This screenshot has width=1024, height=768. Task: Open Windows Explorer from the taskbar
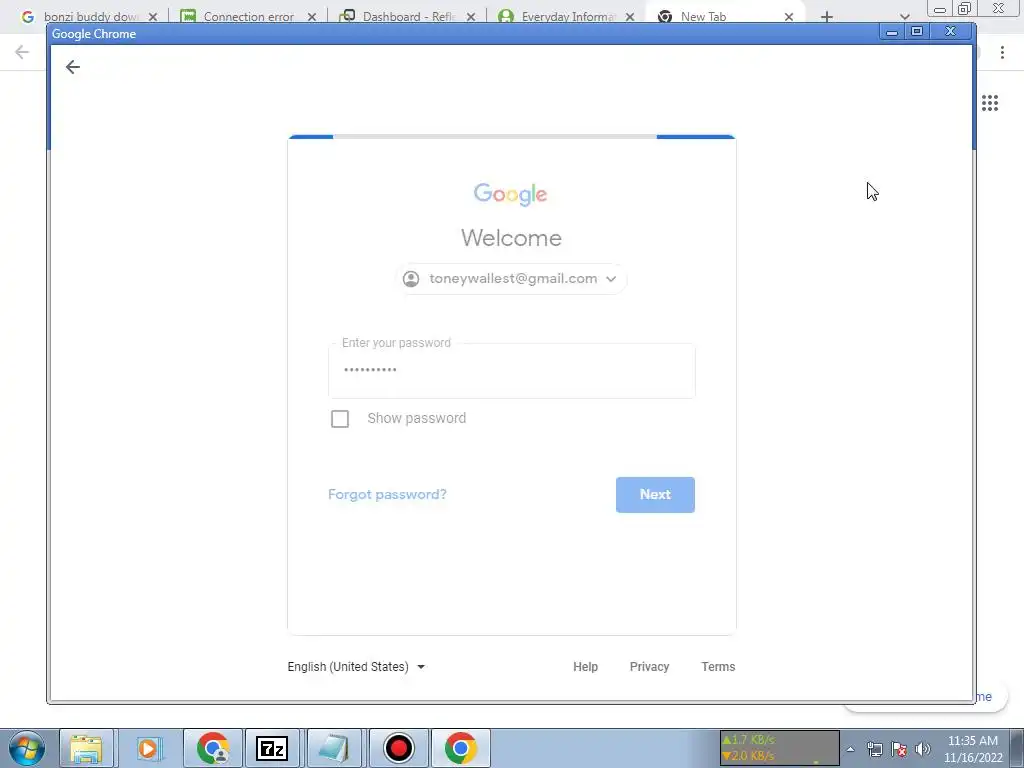pyautogui.click(x=86, y=748)
